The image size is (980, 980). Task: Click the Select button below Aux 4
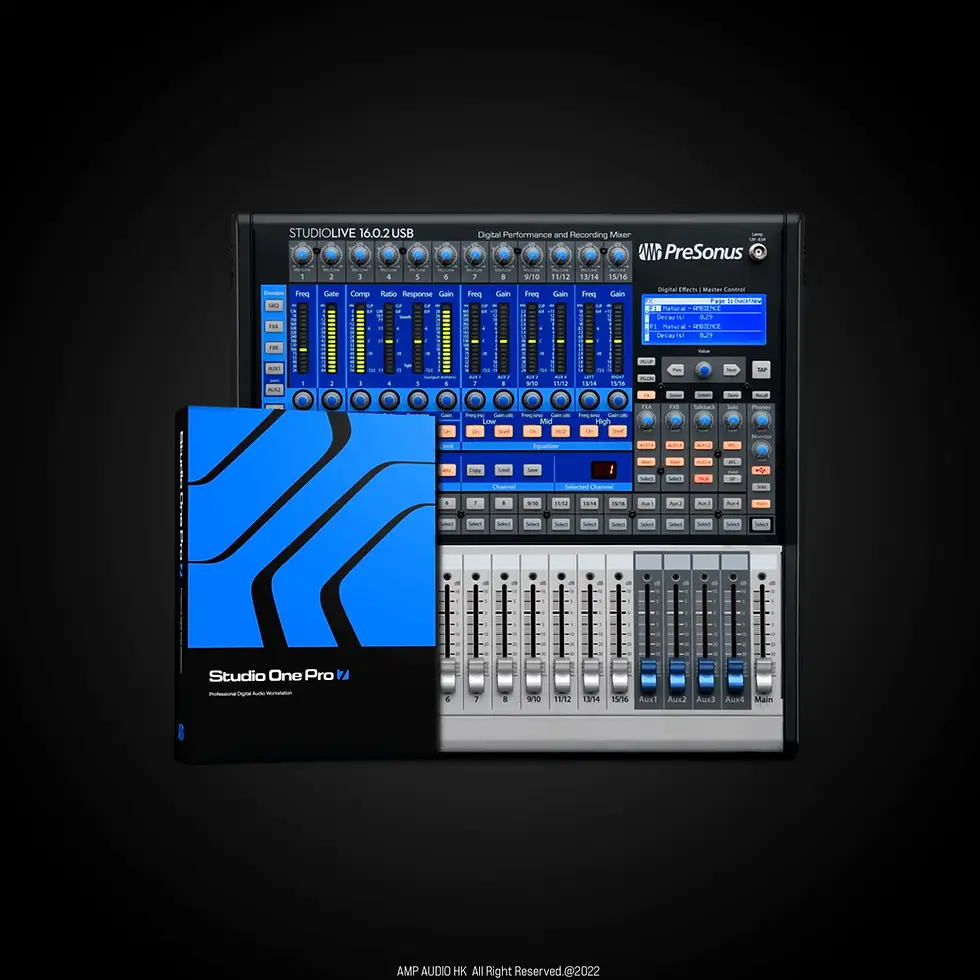732,524
